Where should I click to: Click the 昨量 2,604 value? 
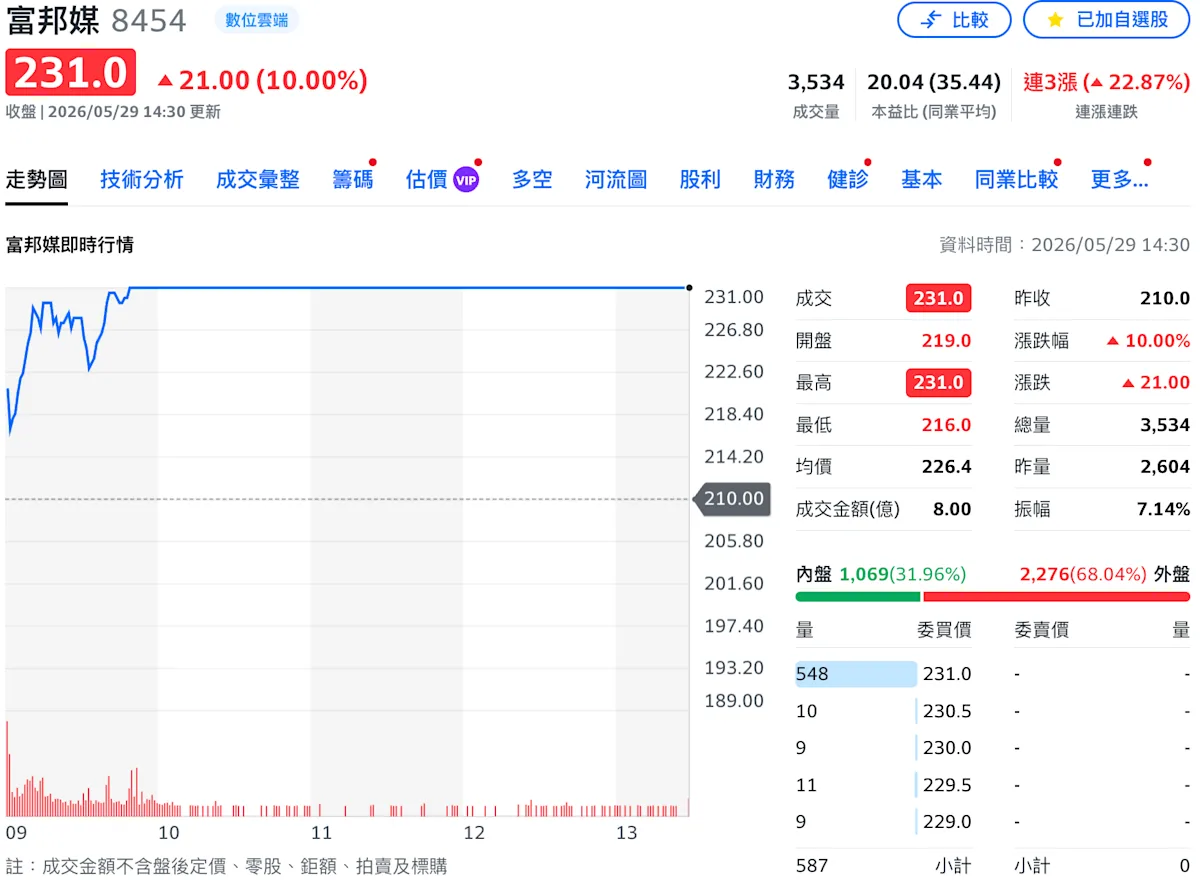pos(1165,467)
